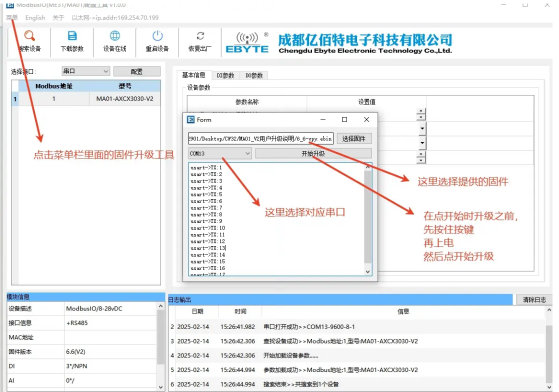Switch language via English menu item
This screenshot has height=392, width=559.
[35, 17]
